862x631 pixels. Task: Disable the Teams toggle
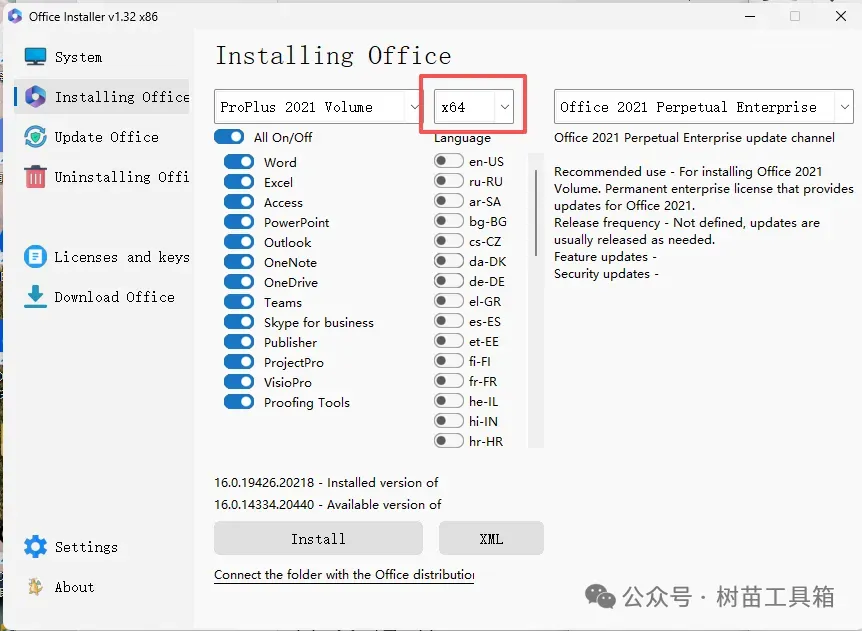(239, 302)
